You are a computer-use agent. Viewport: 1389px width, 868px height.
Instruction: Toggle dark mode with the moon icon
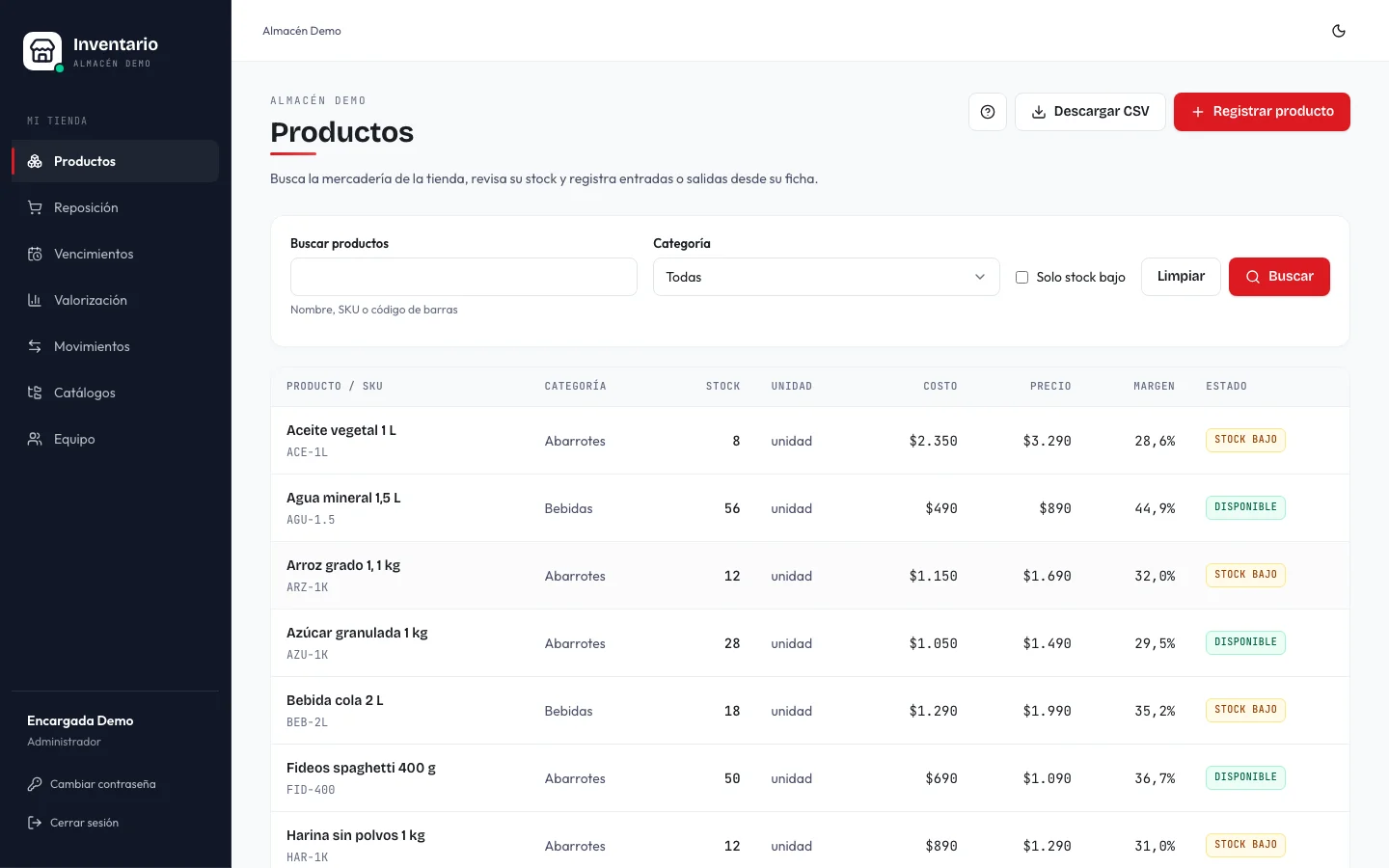[1339, 31]
